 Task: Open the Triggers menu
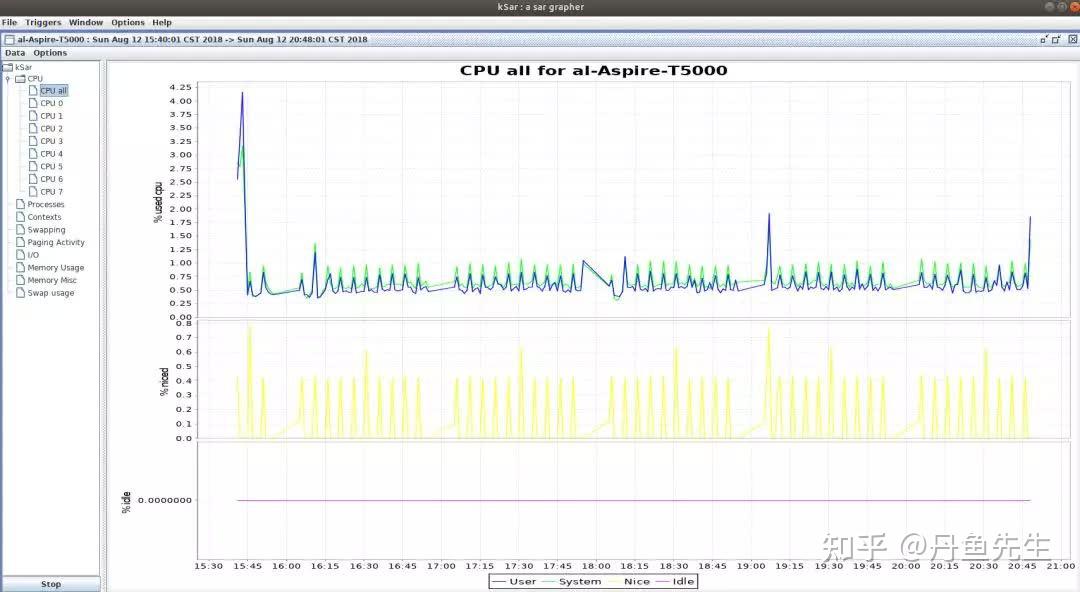43,22
